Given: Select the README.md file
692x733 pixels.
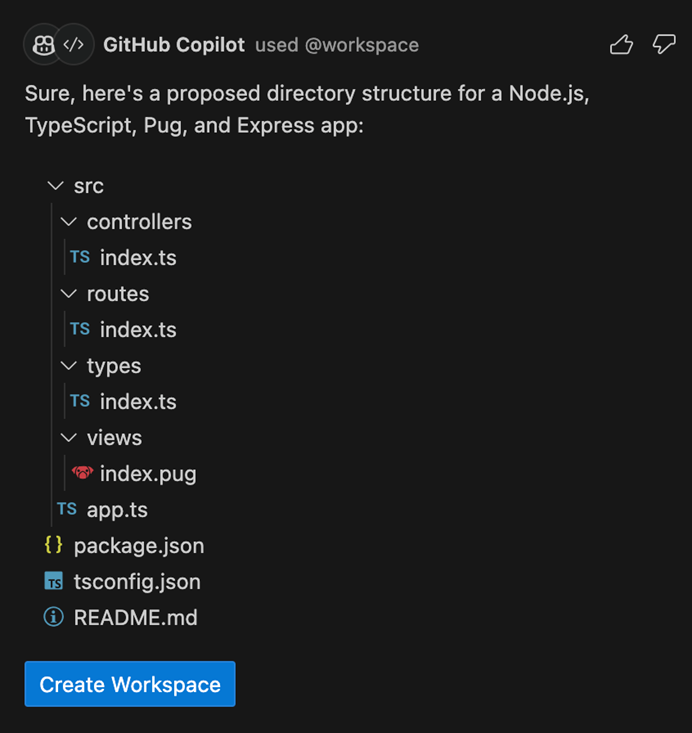Looking at the screenshot, I should click(136, 618).
